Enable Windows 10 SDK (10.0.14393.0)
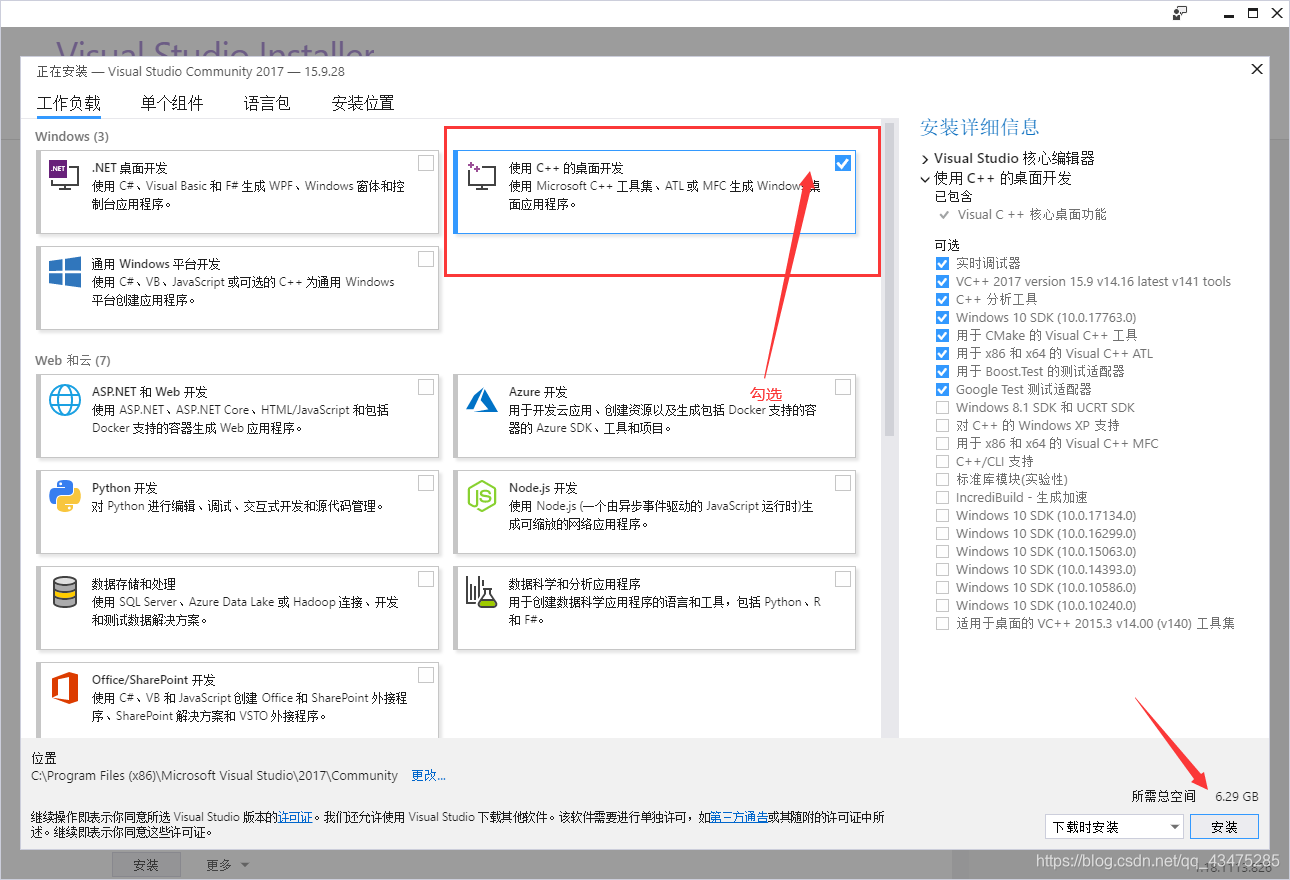Screen dimensions: 1290x880 point(942,569)
